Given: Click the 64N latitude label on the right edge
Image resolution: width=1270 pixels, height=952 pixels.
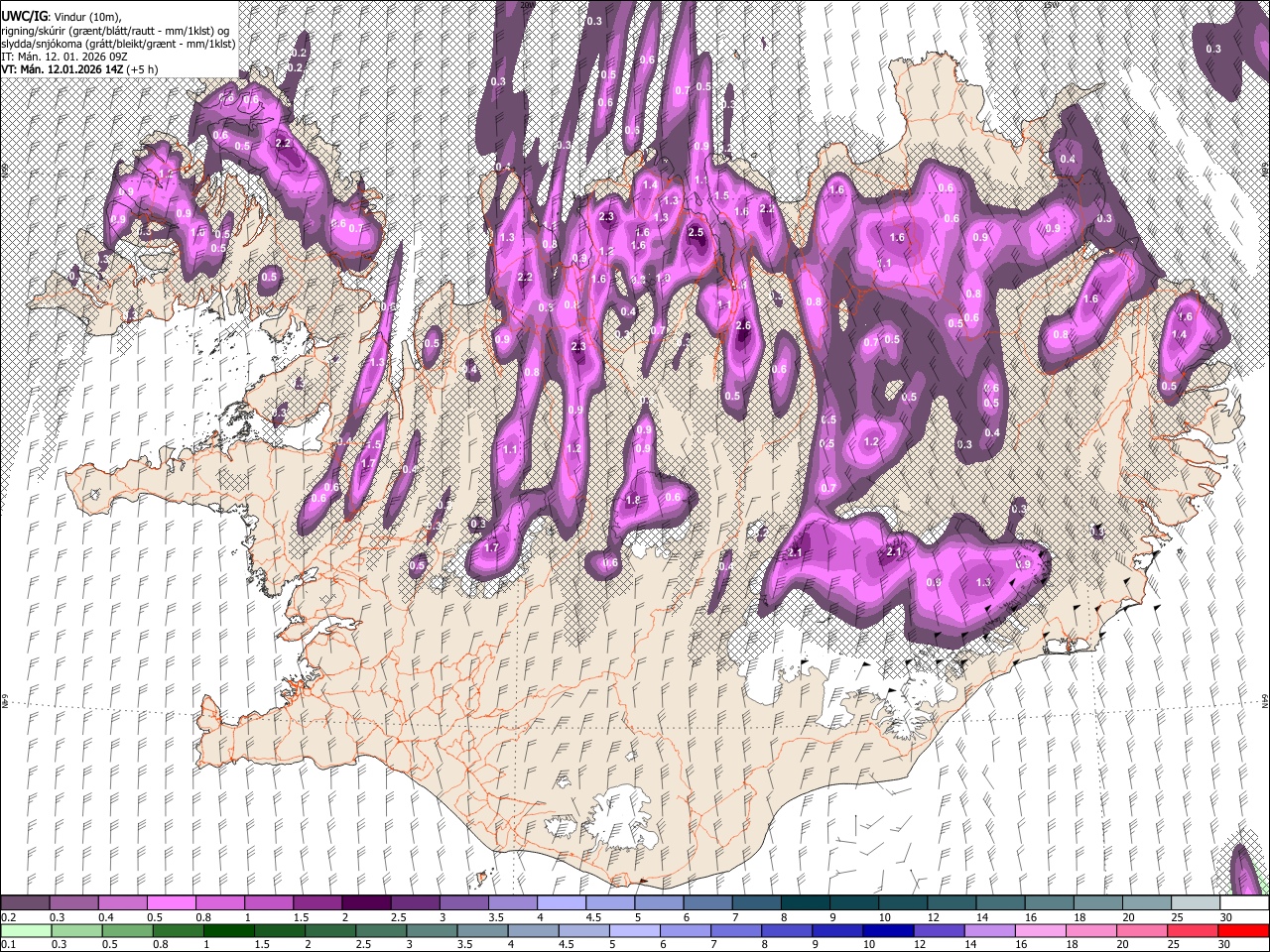Looking at the screenshot, I should 1265,701.
